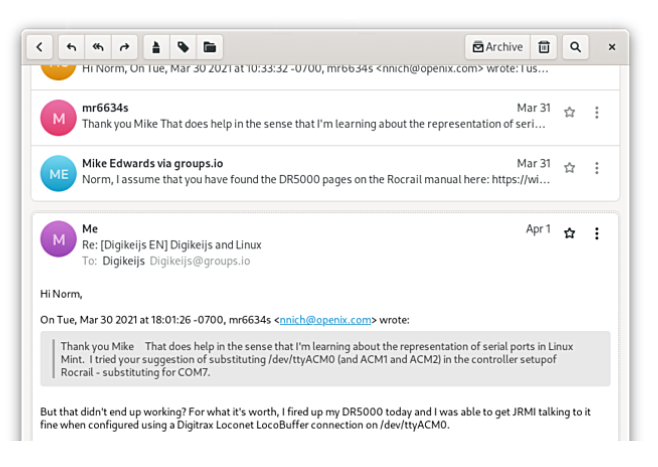This screenshot has height=467, width=658.
Task: Open the label tag menu
Action: tap(183, 46)
